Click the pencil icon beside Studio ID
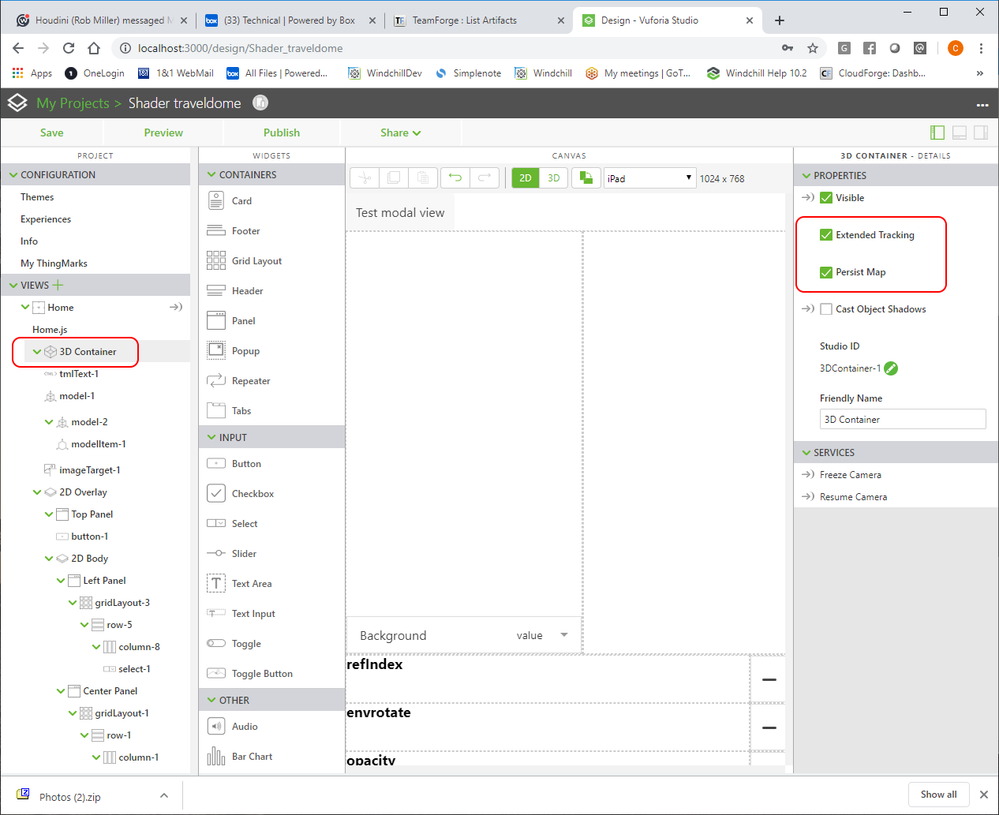The height and width of the screenshot is (815, 999). [891, 368]
